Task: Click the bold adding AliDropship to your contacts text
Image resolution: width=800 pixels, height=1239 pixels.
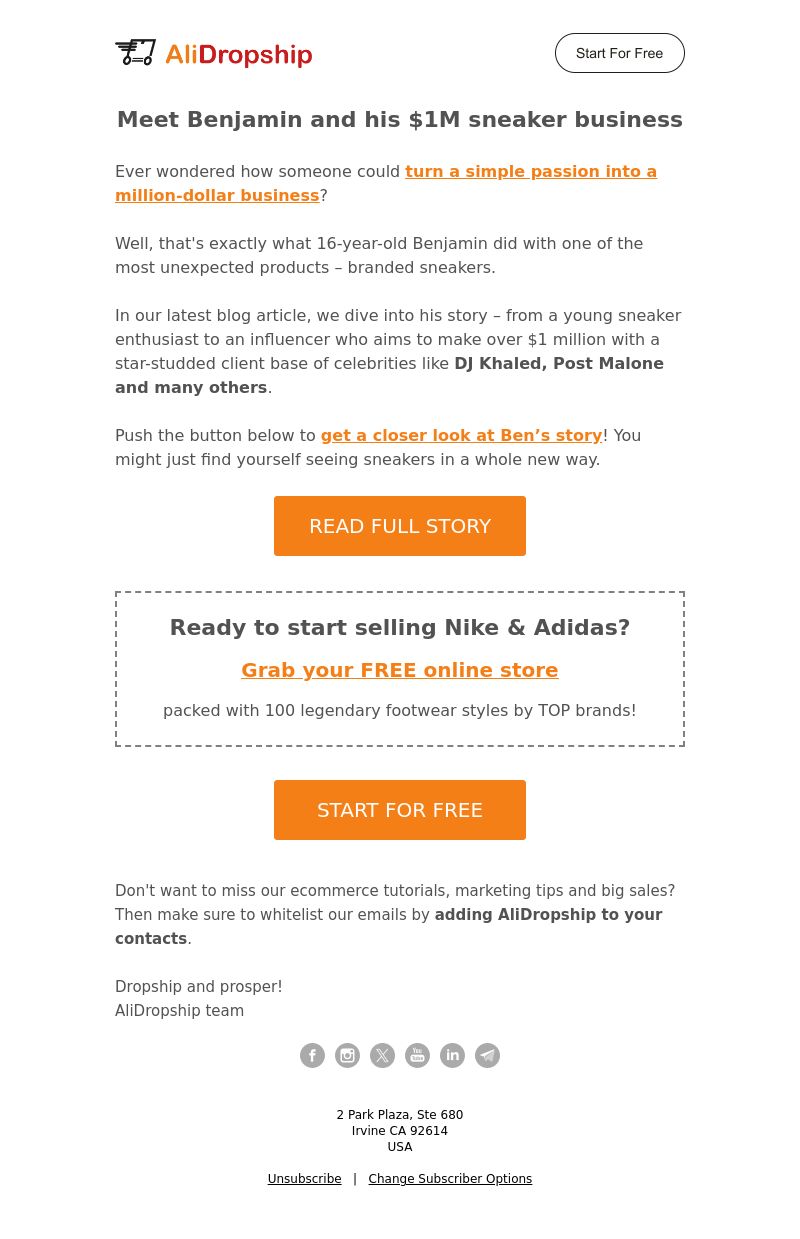Action: [x=389, y=927]
